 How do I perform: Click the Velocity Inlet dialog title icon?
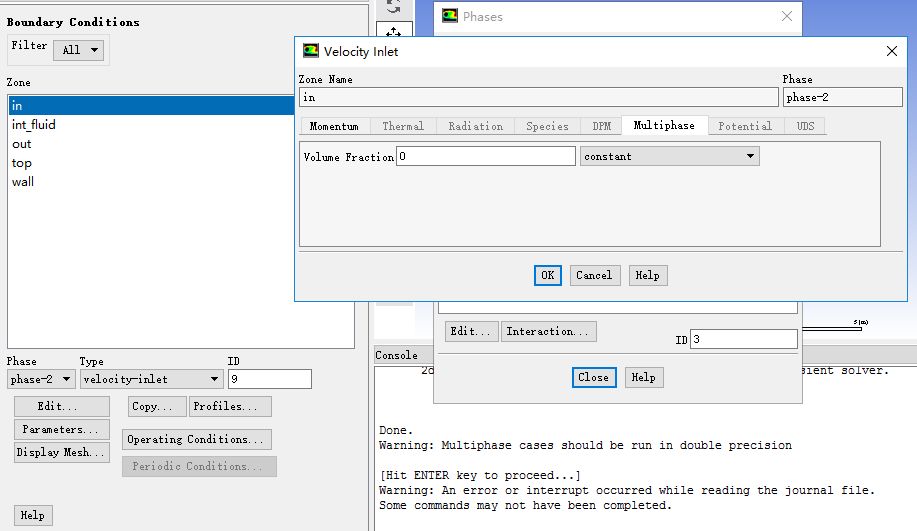pyautogui.click(x=311, y=51)
